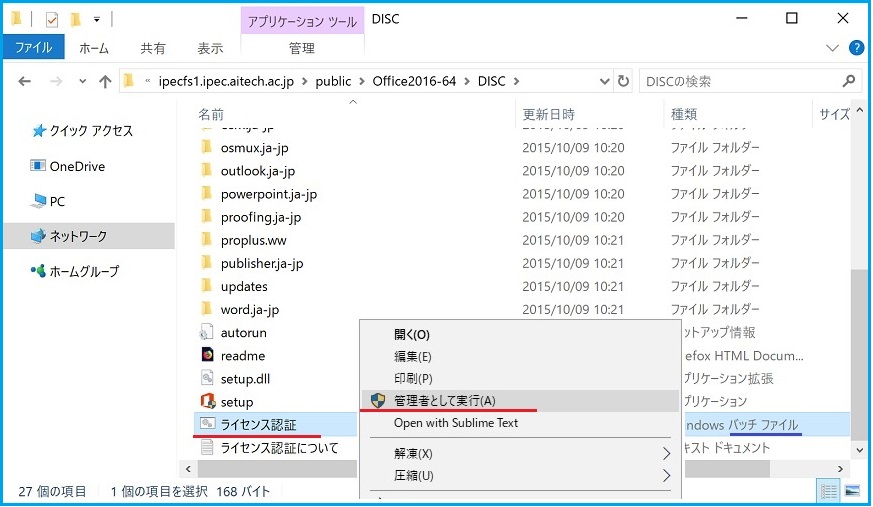Select the setup.dll file icon
Image resolution: width=873 pixels, height=507 pixels.
(207, 378)
